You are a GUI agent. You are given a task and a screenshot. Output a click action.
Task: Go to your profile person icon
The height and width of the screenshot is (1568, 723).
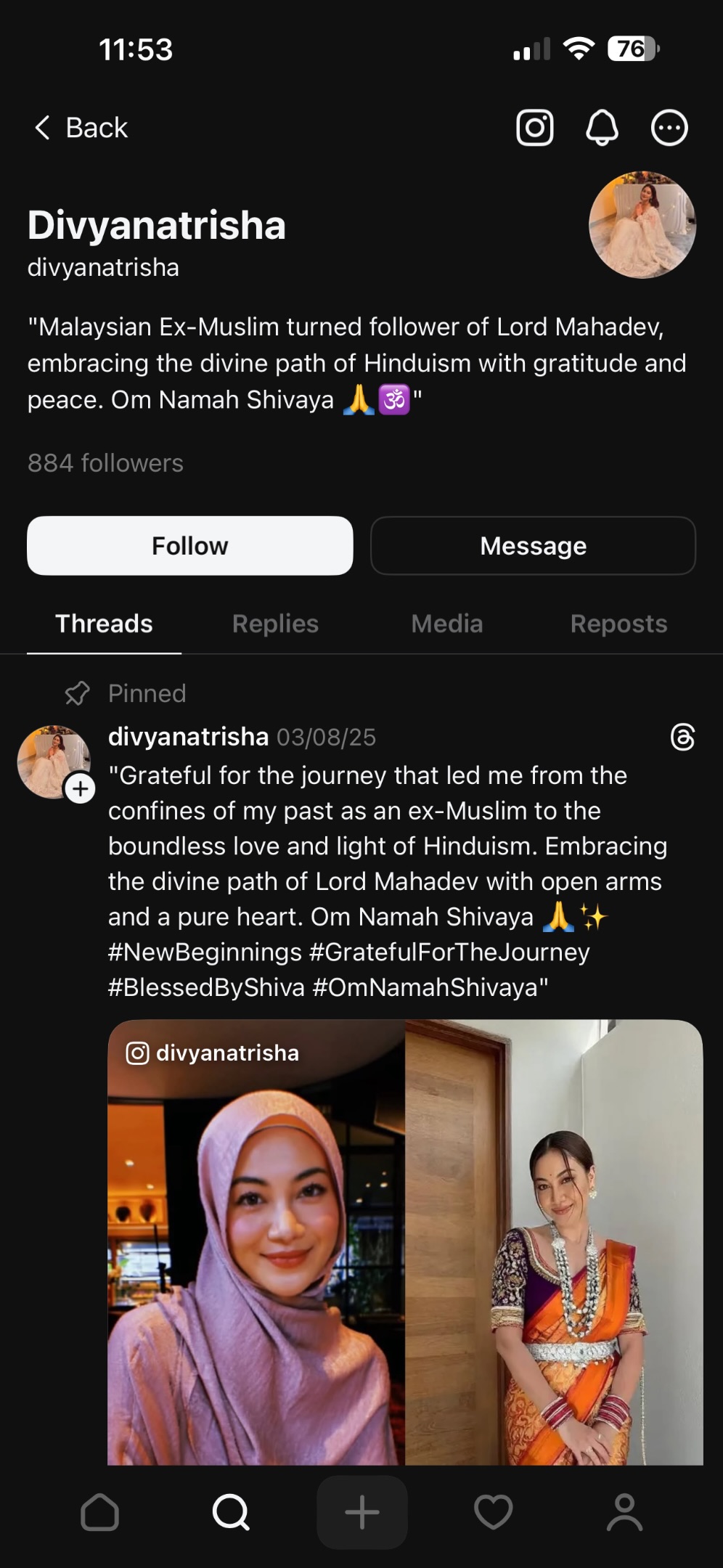pyautogui.click(x=624, y=1513)
